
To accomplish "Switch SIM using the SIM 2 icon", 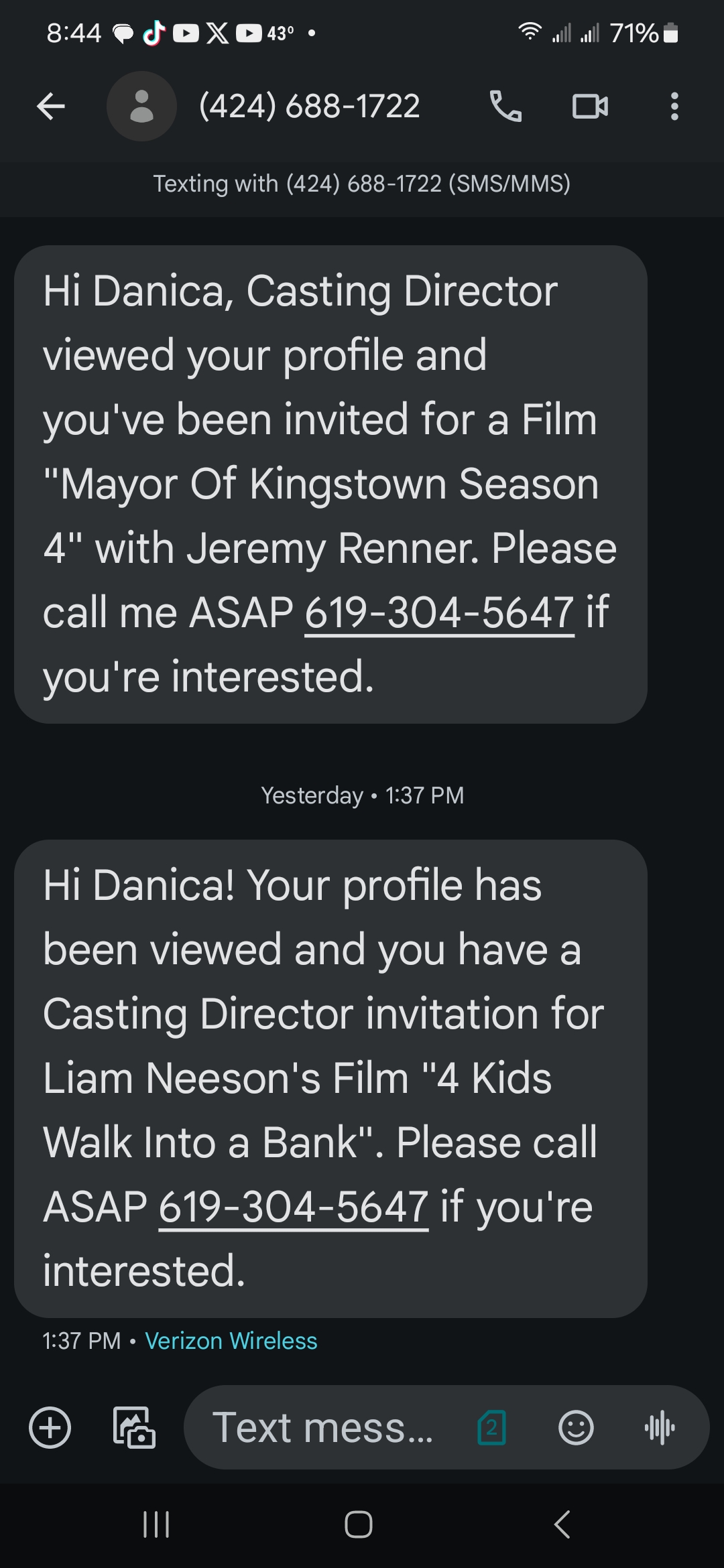I will click(x=491, y=1427).
